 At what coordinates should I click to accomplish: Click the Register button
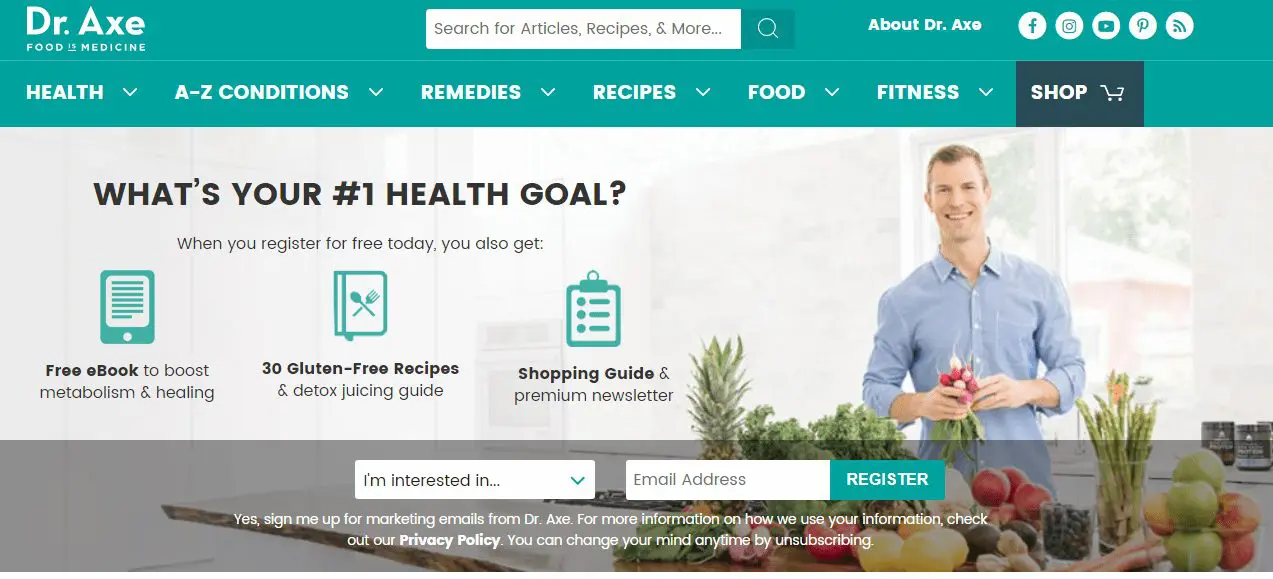tap(887, 480)
